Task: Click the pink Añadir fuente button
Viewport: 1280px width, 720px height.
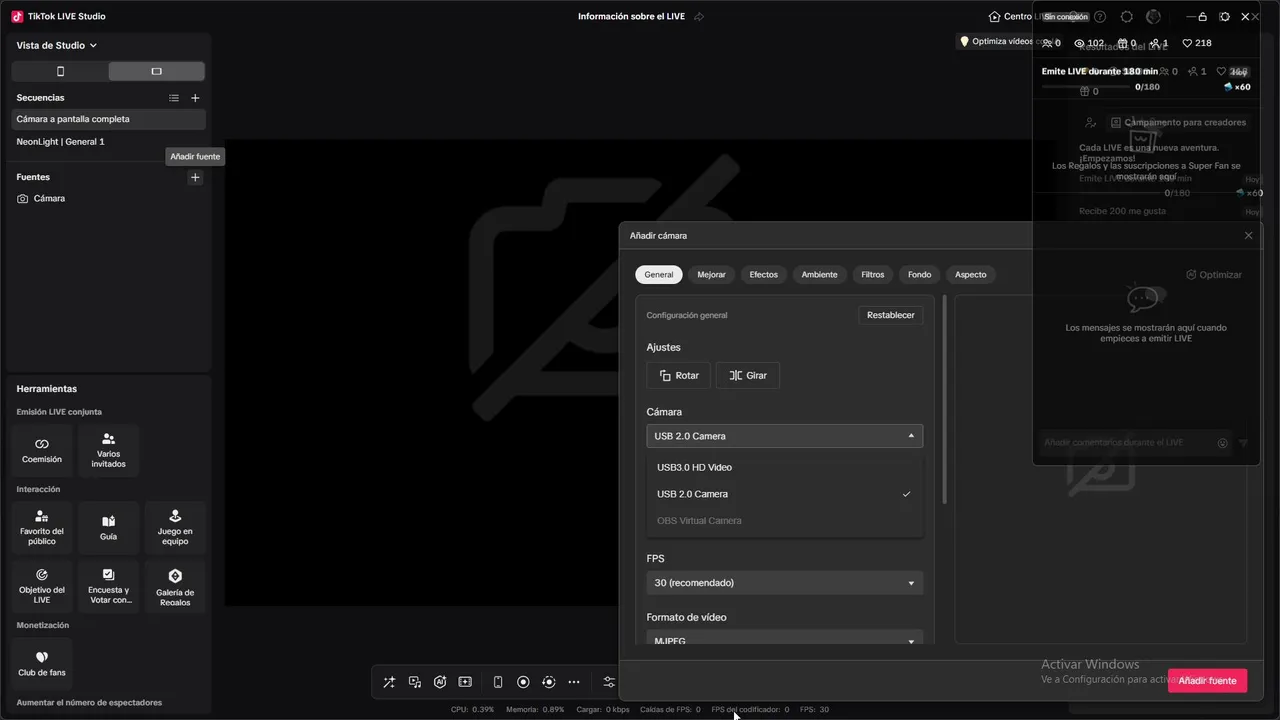Action: (1207, 681)
